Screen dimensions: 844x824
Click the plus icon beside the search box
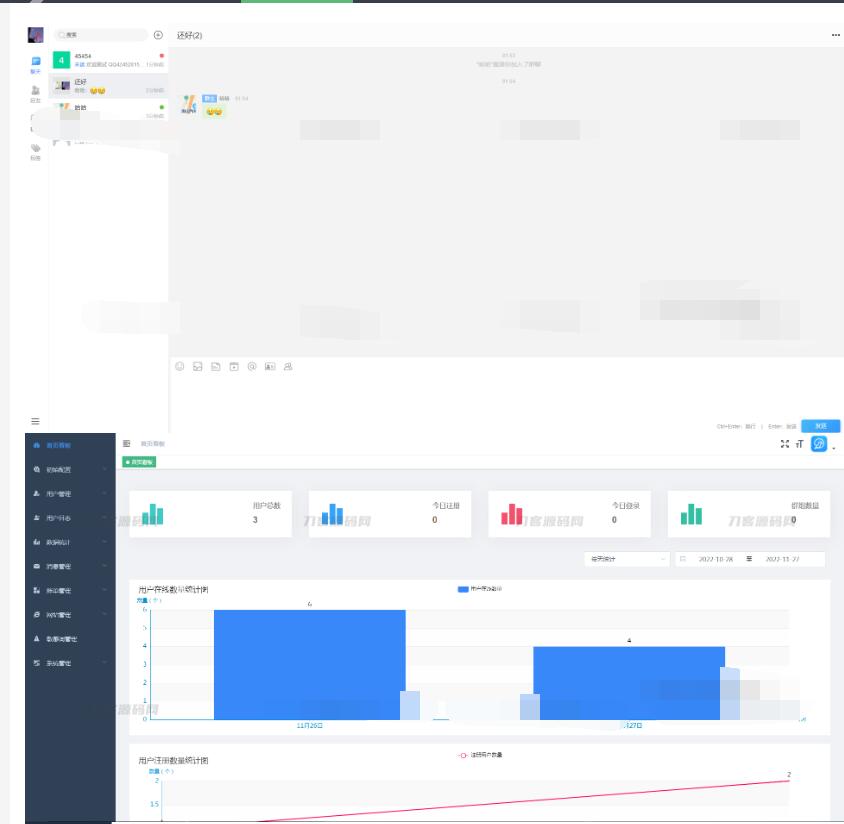[158, 35]
